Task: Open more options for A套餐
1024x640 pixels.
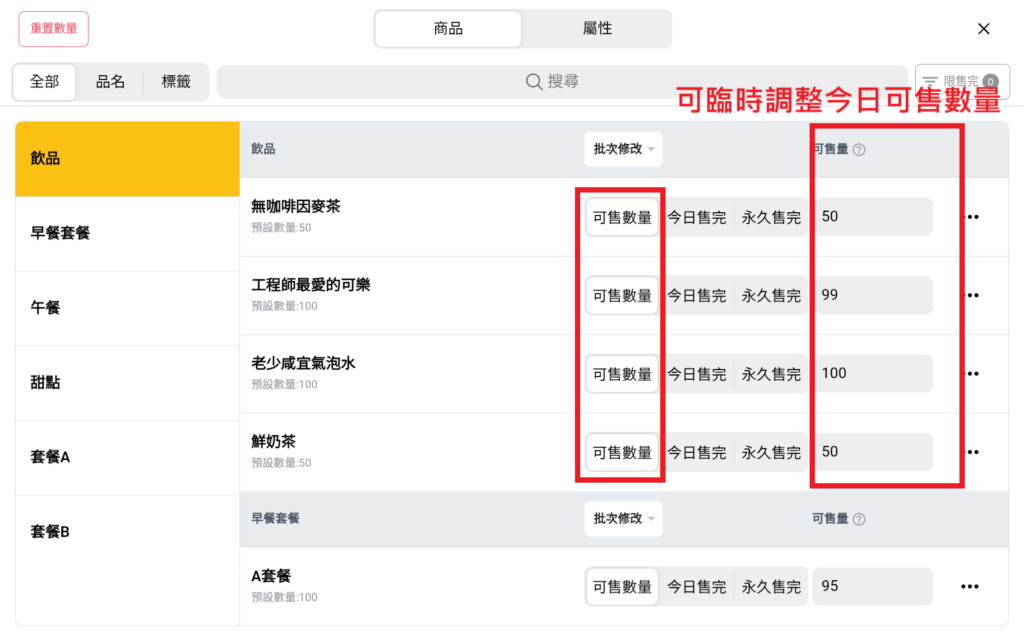Action: point(970,586)
